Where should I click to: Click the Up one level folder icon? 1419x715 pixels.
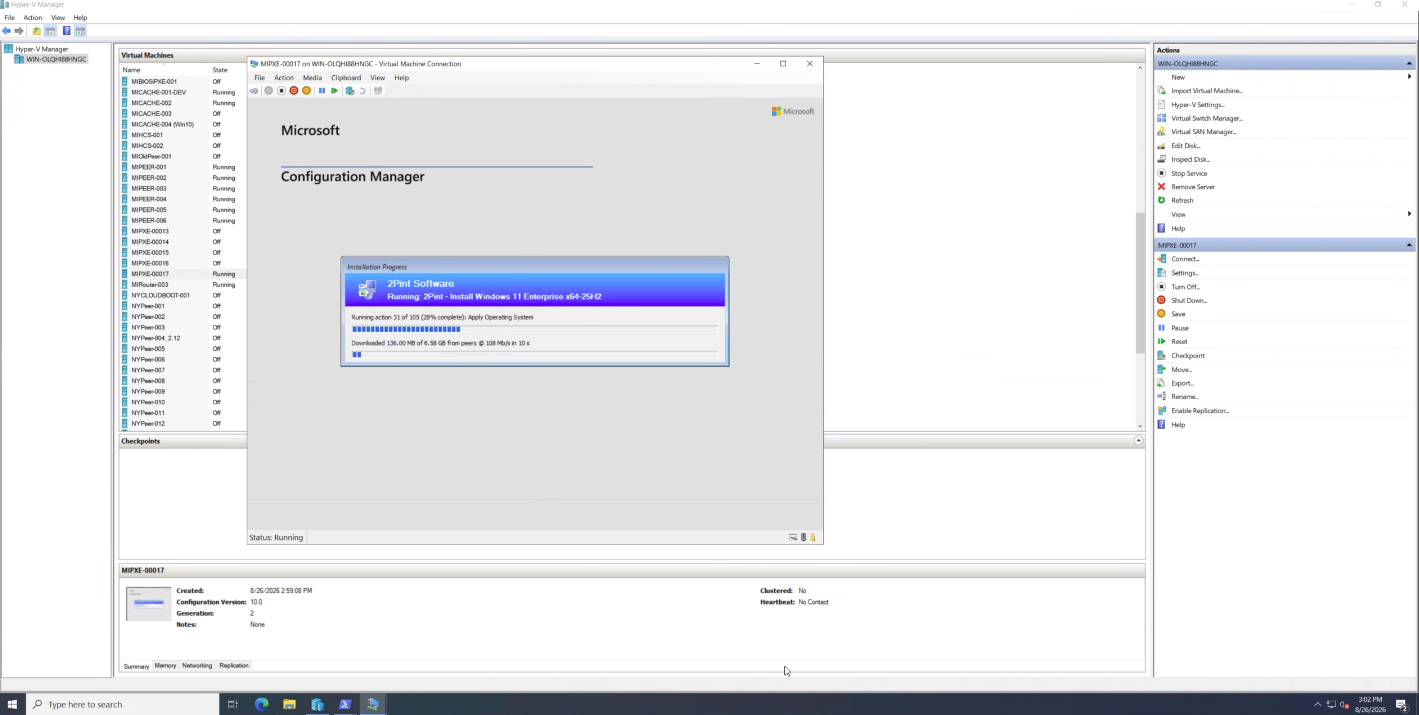(37, 31)
